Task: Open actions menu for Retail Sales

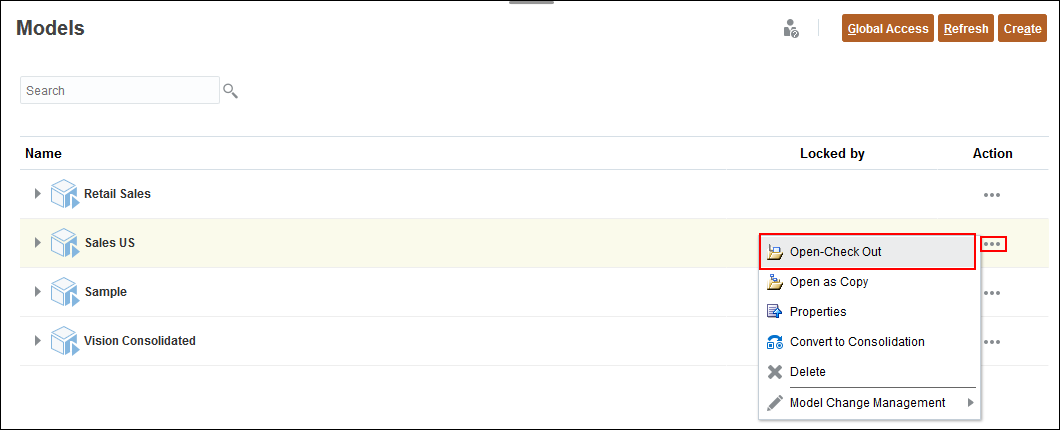Action: pos(992,195)
